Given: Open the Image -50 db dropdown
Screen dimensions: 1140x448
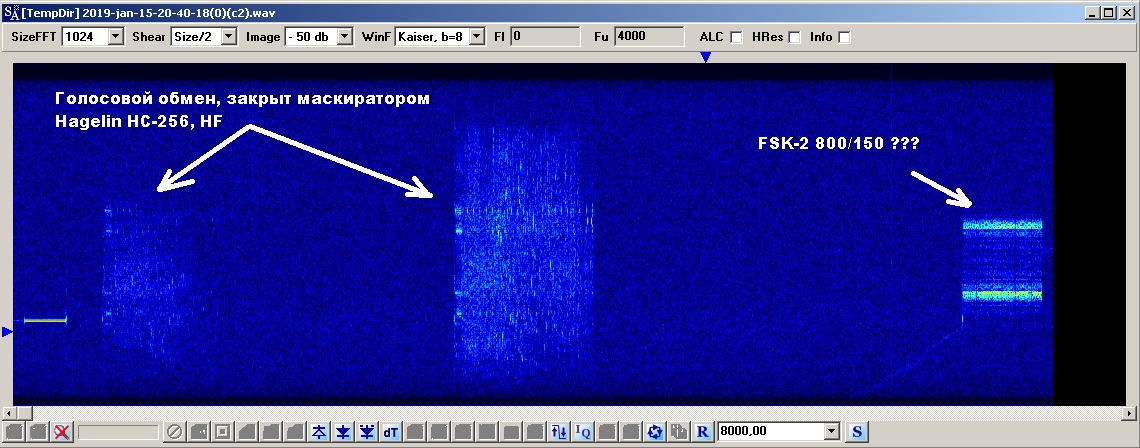Looking at the screenshot, I should (345, 36).
